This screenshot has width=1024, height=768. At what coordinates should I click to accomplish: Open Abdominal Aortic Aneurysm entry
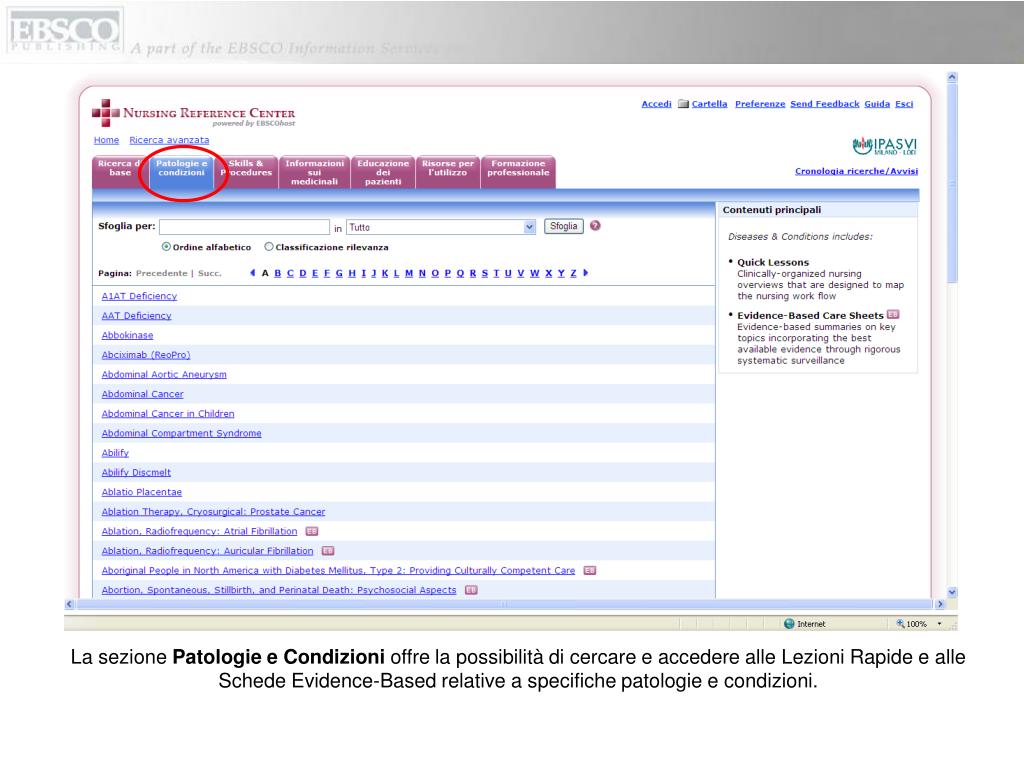pos(164,375)
